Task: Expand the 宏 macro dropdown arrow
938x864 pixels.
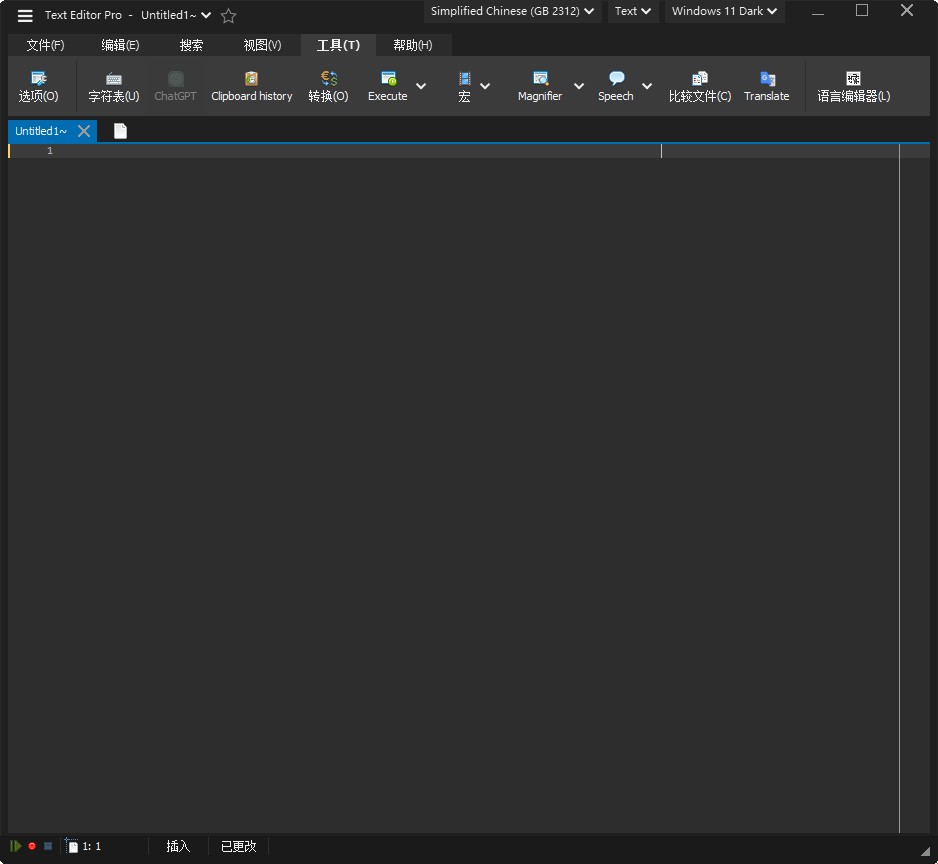Action: click(x=485, y=86)
